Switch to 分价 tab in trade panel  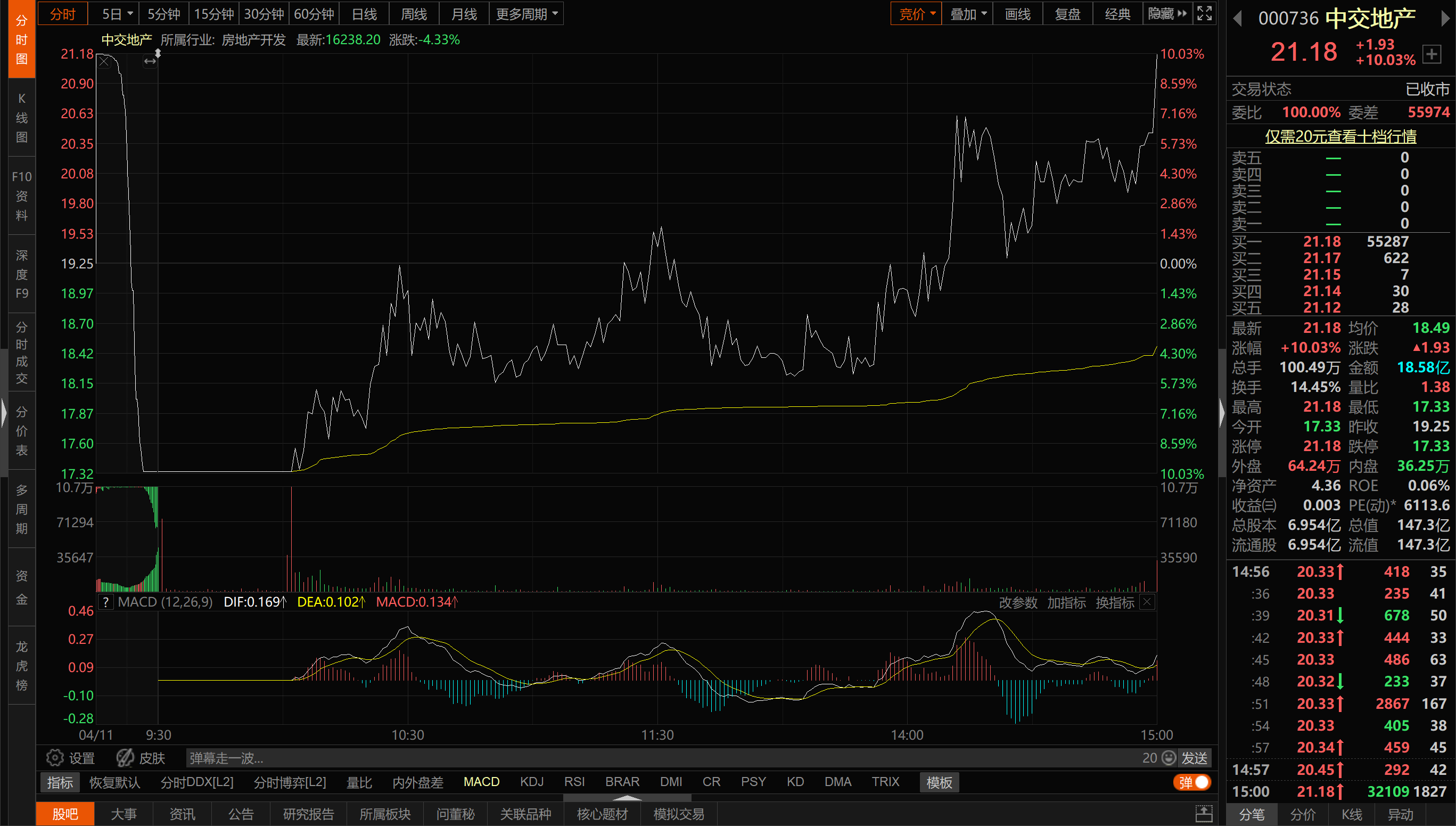pyautogui.click(x=1302, y=815)
